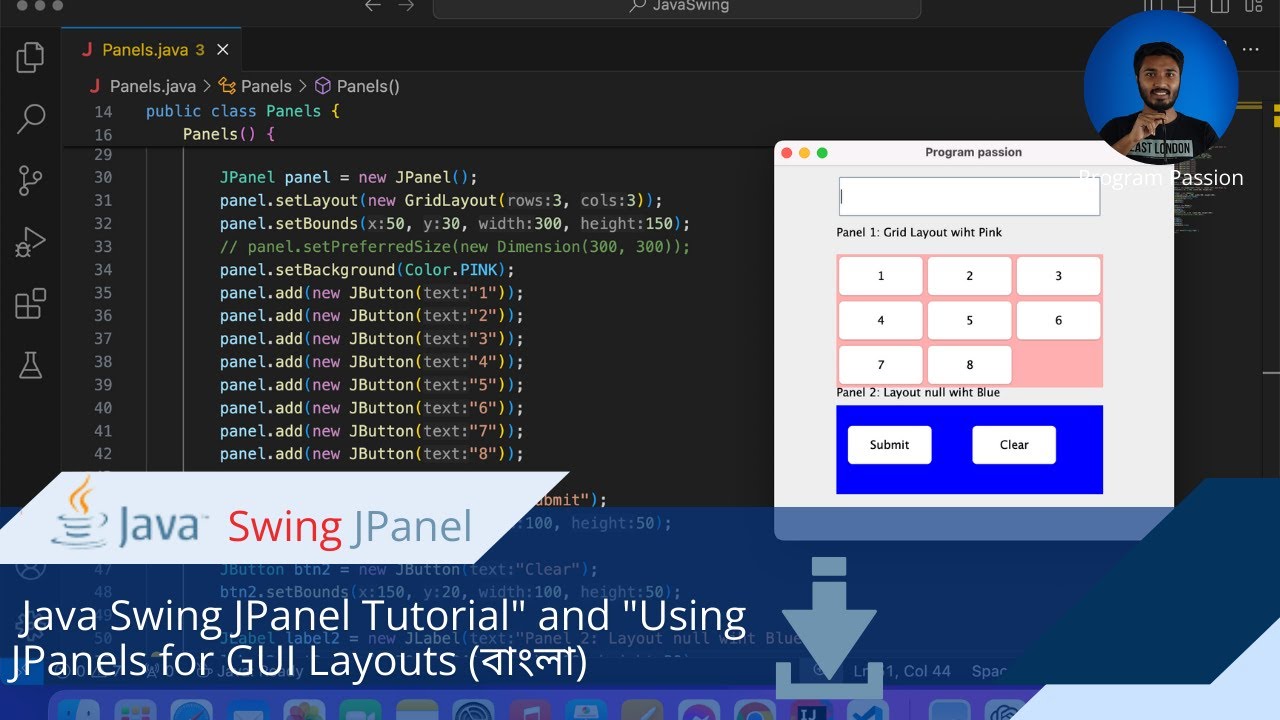Click code line adding JButton "4"
The image size is (1280, 720).
point(372,361)
